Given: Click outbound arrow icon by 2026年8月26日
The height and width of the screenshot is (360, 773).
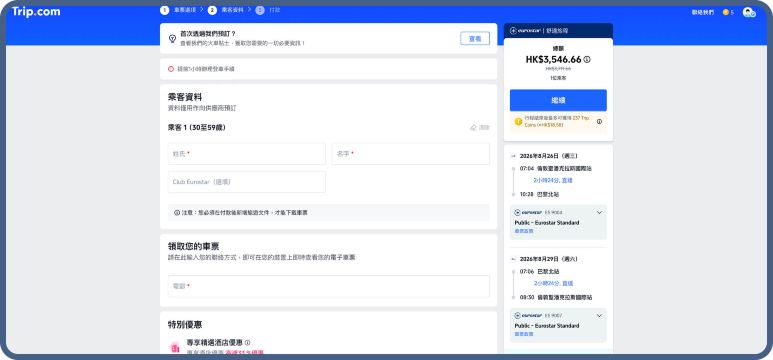Looking at the screenshot, I should (513, 156).
